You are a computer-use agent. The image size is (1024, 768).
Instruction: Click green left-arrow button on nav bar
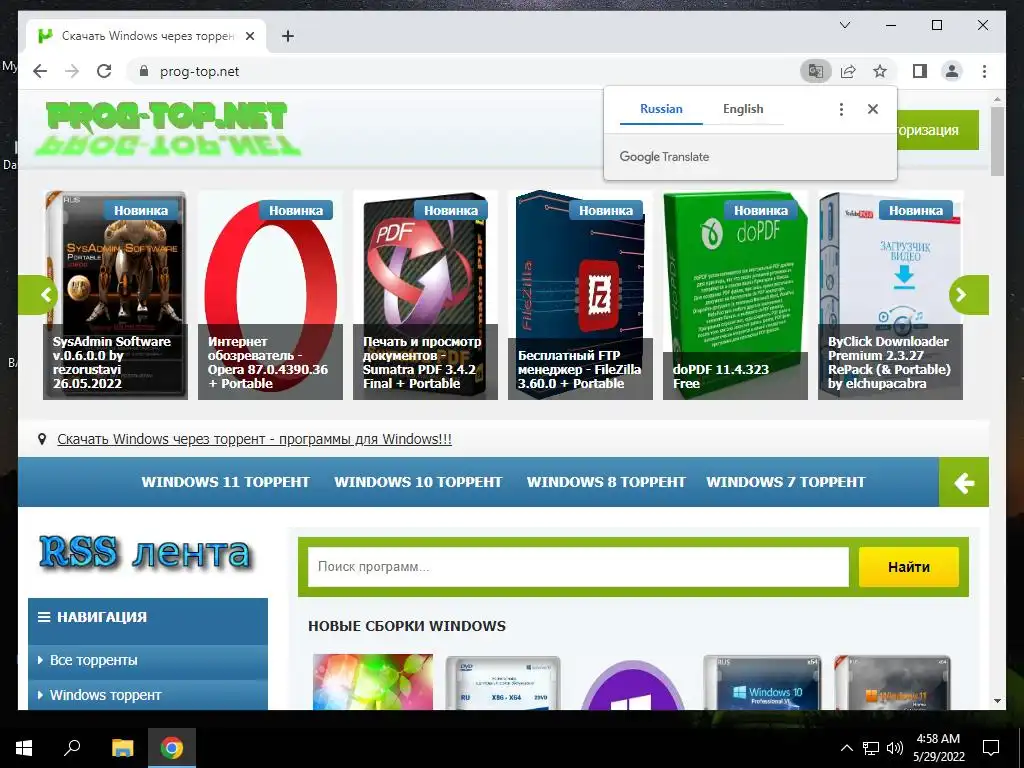click(964, 483)
